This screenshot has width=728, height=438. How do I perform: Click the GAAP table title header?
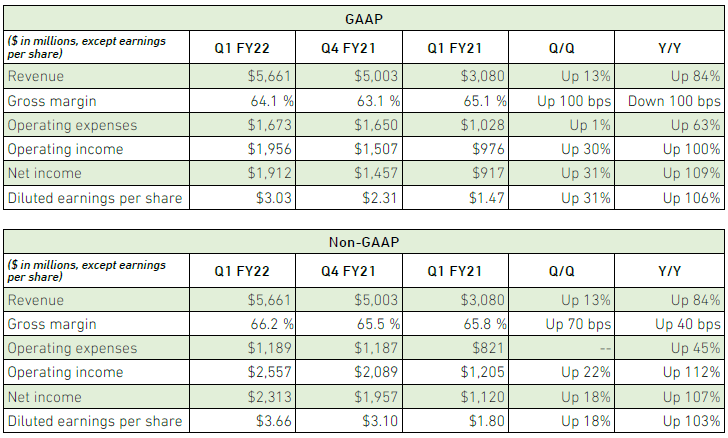(363, 17)
